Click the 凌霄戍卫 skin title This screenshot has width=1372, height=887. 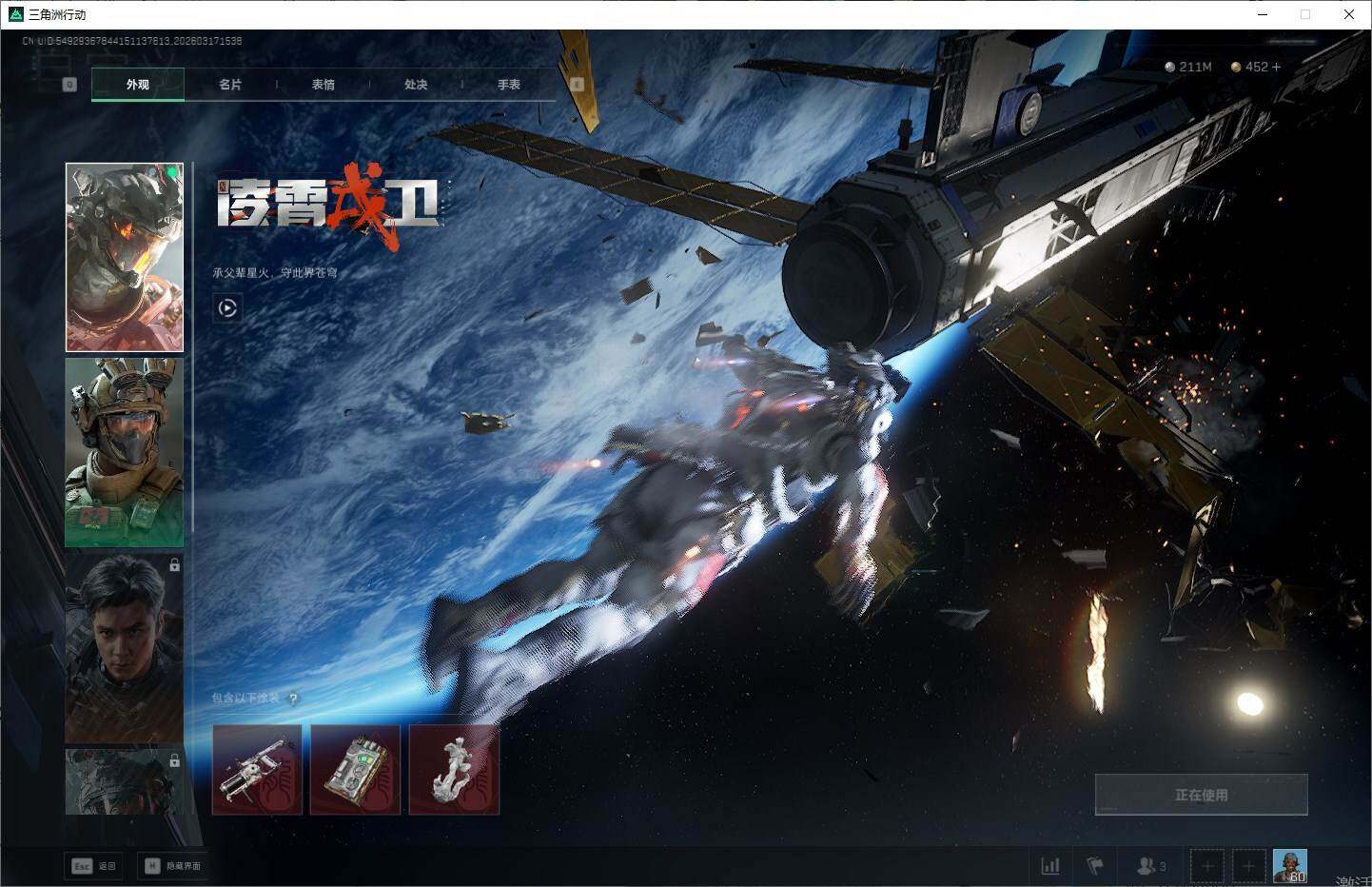point(328,204)
